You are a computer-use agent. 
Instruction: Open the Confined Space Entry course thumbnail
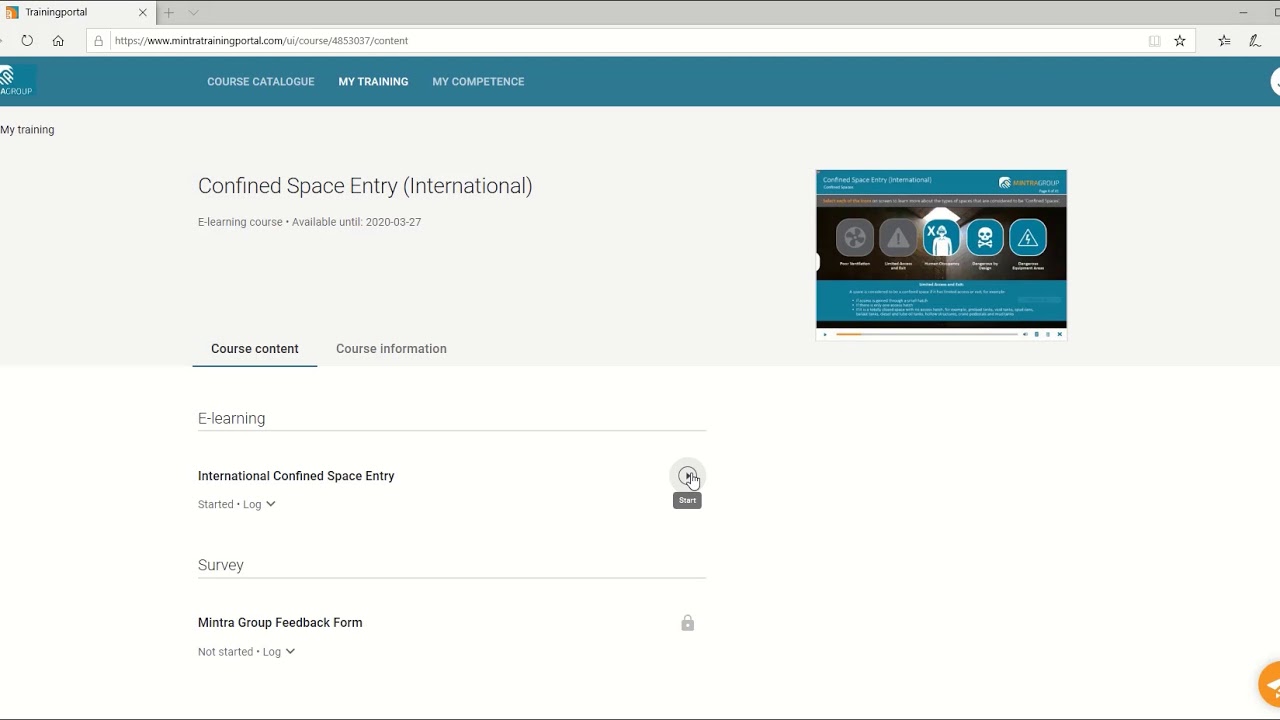tap(941, 255)
